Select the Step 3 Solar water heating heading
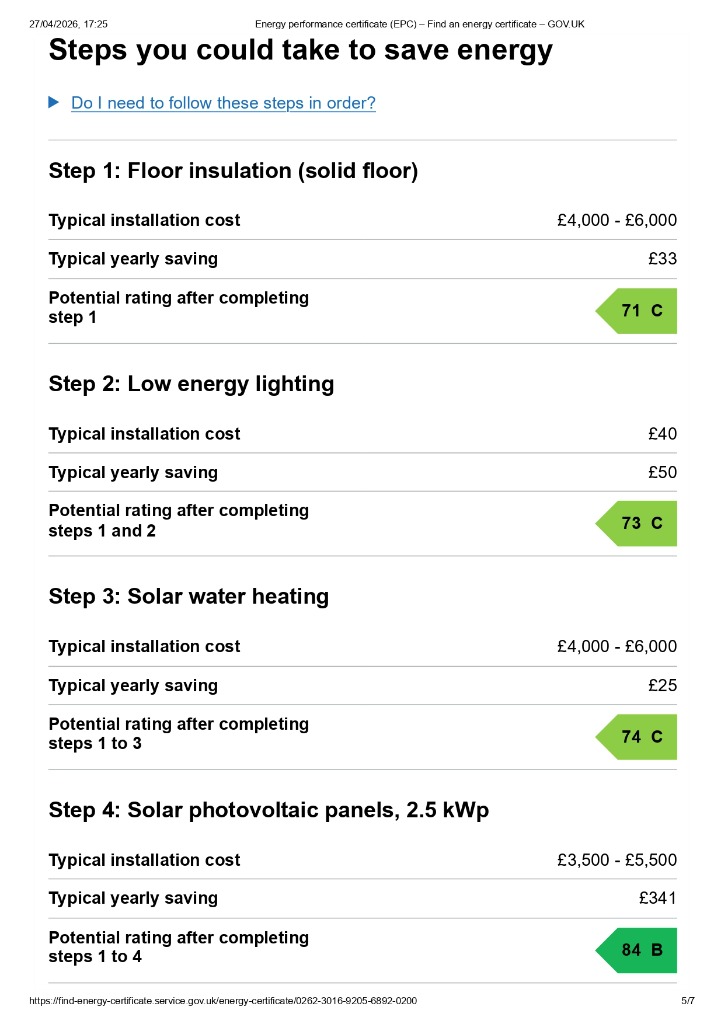This screenshot has height=1024, width=723. [189, 597]
